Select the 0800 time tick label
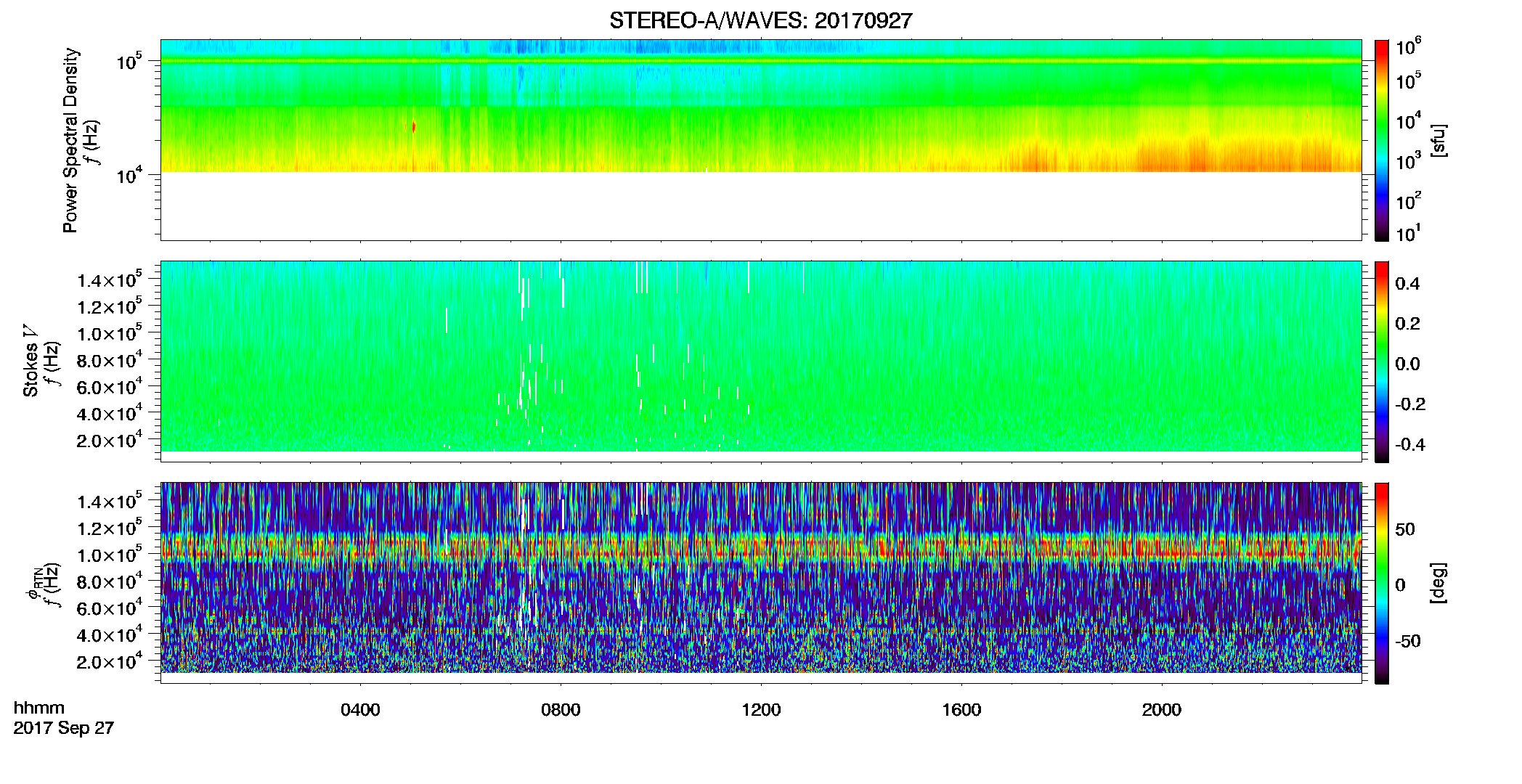Screen dimensions: 1522x784 [x=561, y=710]
